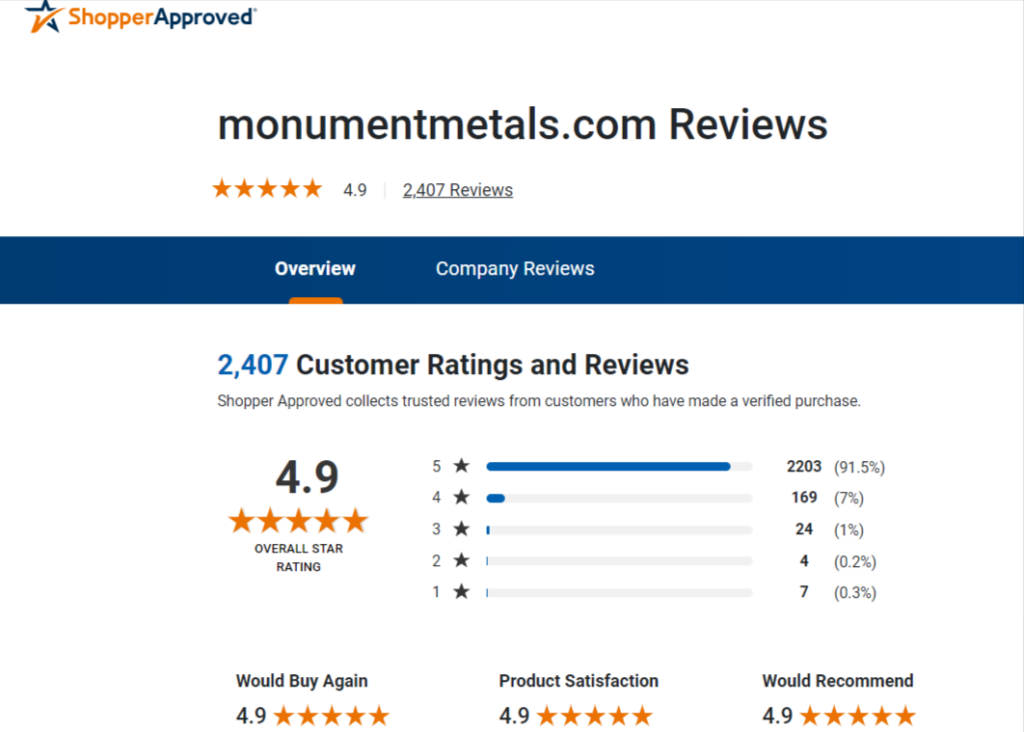Image resolution: width=1024 pixels, height=732 pixels.
Task: Open the 2,407 Reviews link
Action: tap(458, 190)
